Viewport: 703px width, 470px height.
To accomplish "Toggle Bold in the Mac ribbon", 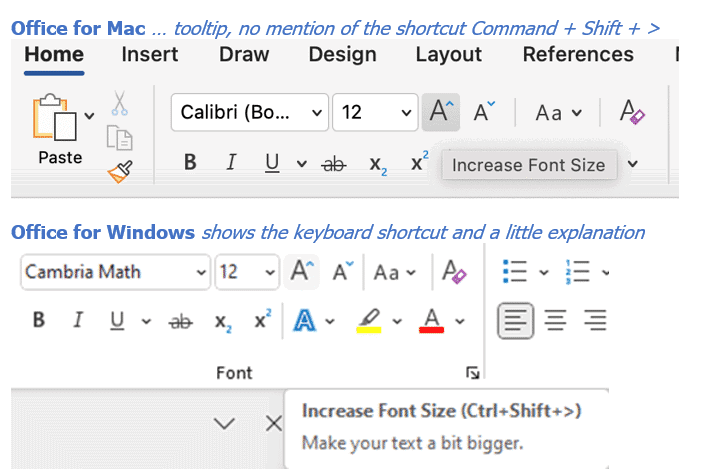I will coord(190,164).
